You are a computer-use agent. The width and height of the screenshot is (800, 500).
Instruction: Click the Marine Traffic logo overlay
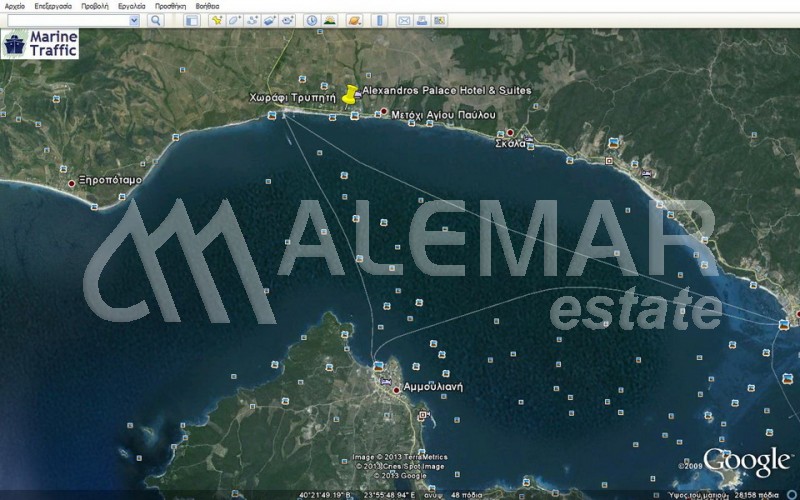40,44
